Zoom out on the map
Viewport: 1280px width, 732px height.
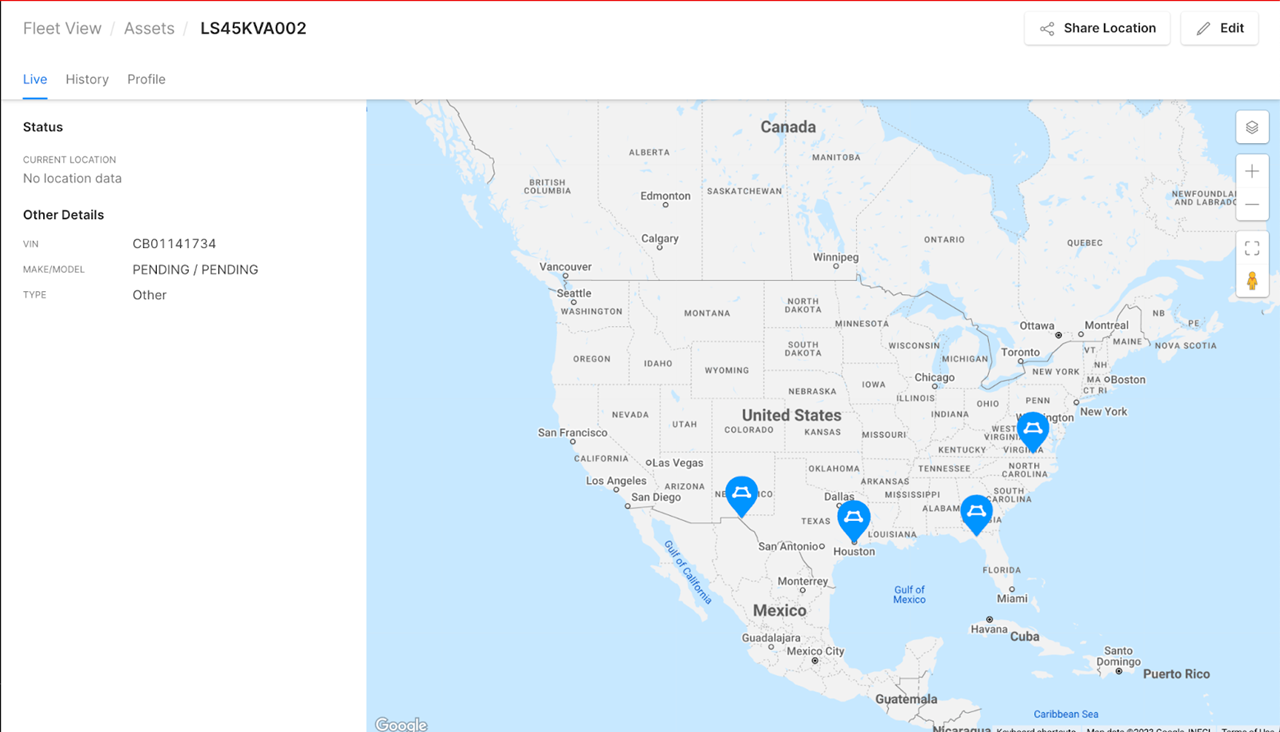(1252, 204)
